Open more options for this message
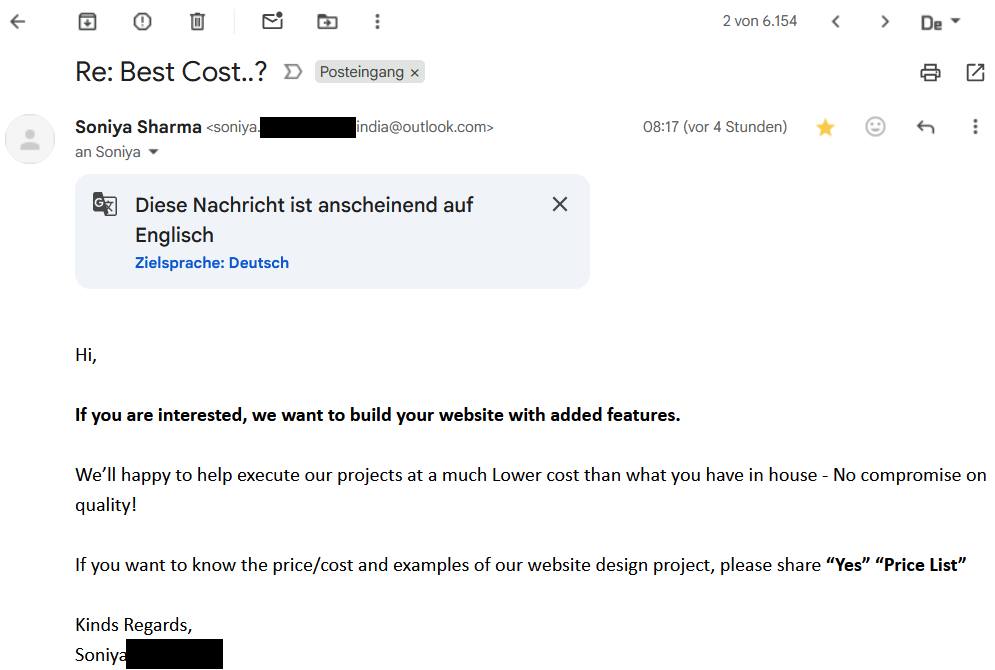The image size is (995, 670). coord(975,127)
